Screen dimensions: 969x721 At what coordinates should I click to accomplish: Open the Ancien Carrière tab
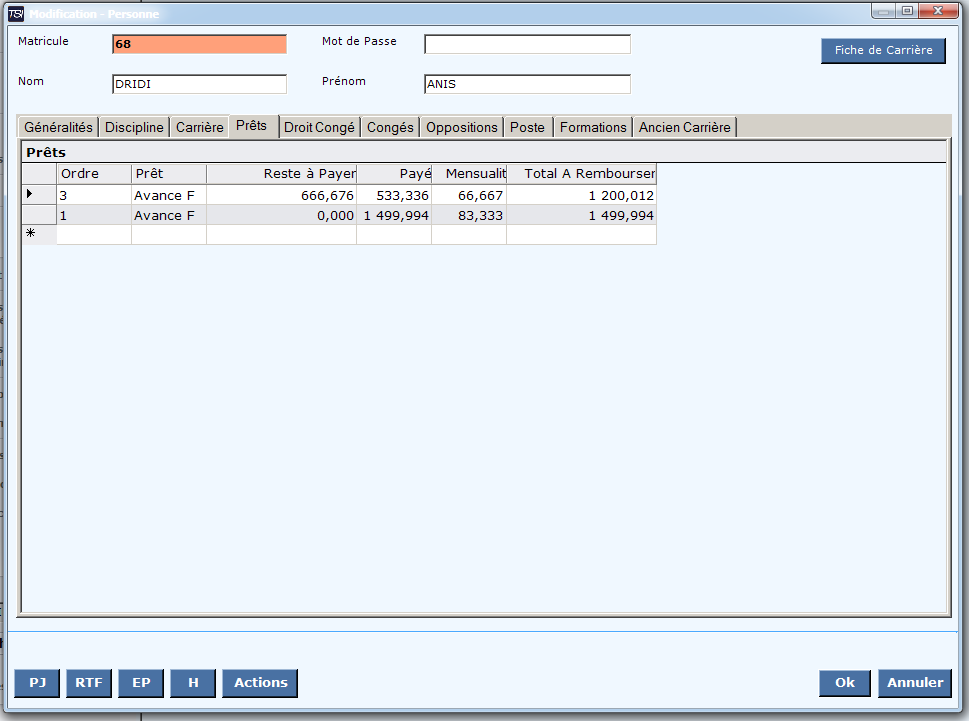[x=685, y=127]
